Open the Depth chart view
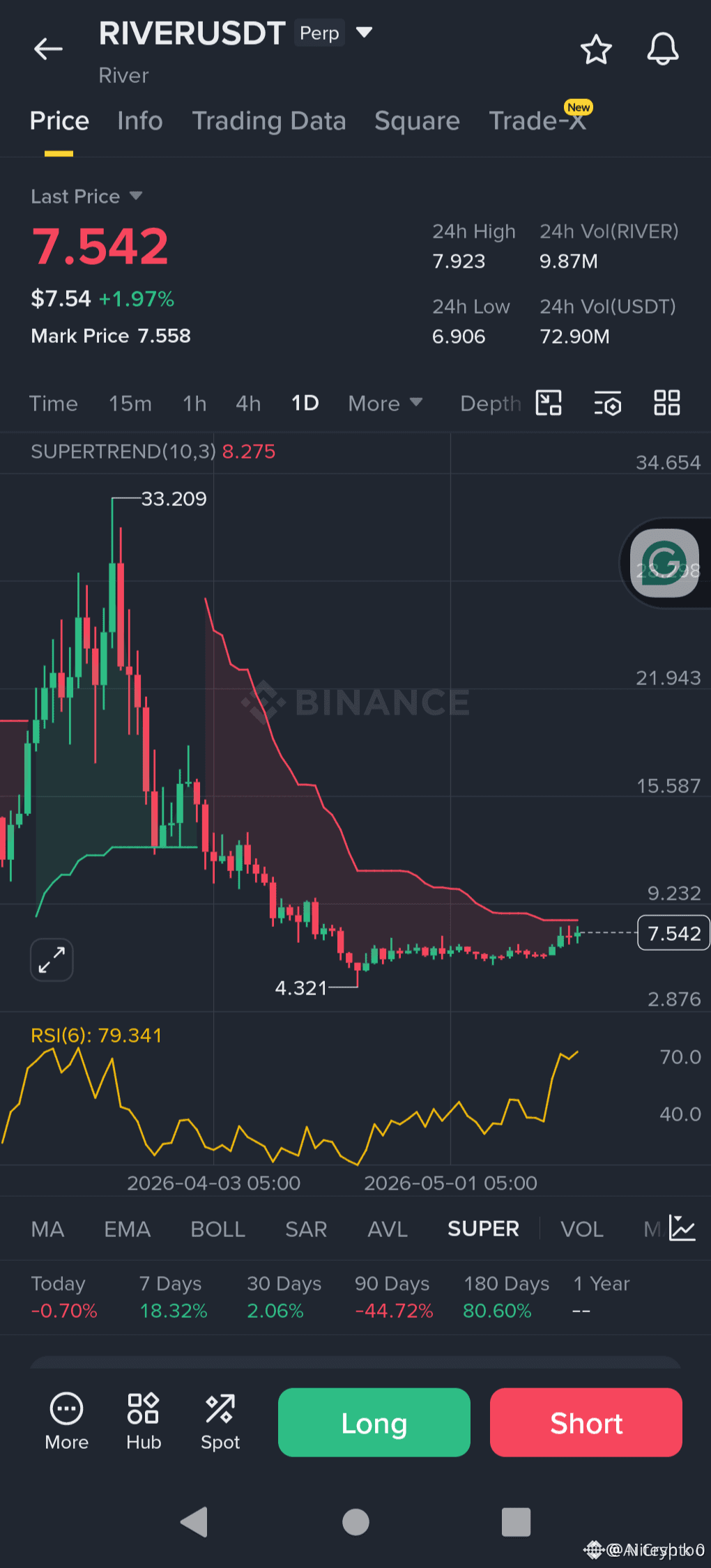Screen dimensions: 711x1568 pos(491,403)
